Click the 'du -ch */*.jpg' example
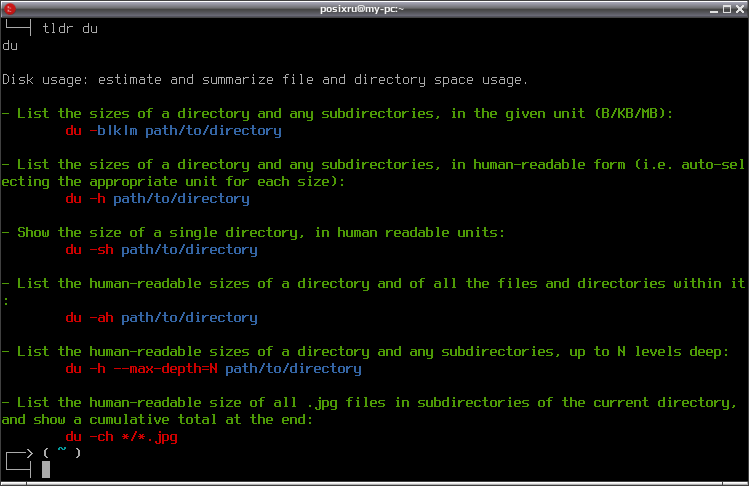 121,436
